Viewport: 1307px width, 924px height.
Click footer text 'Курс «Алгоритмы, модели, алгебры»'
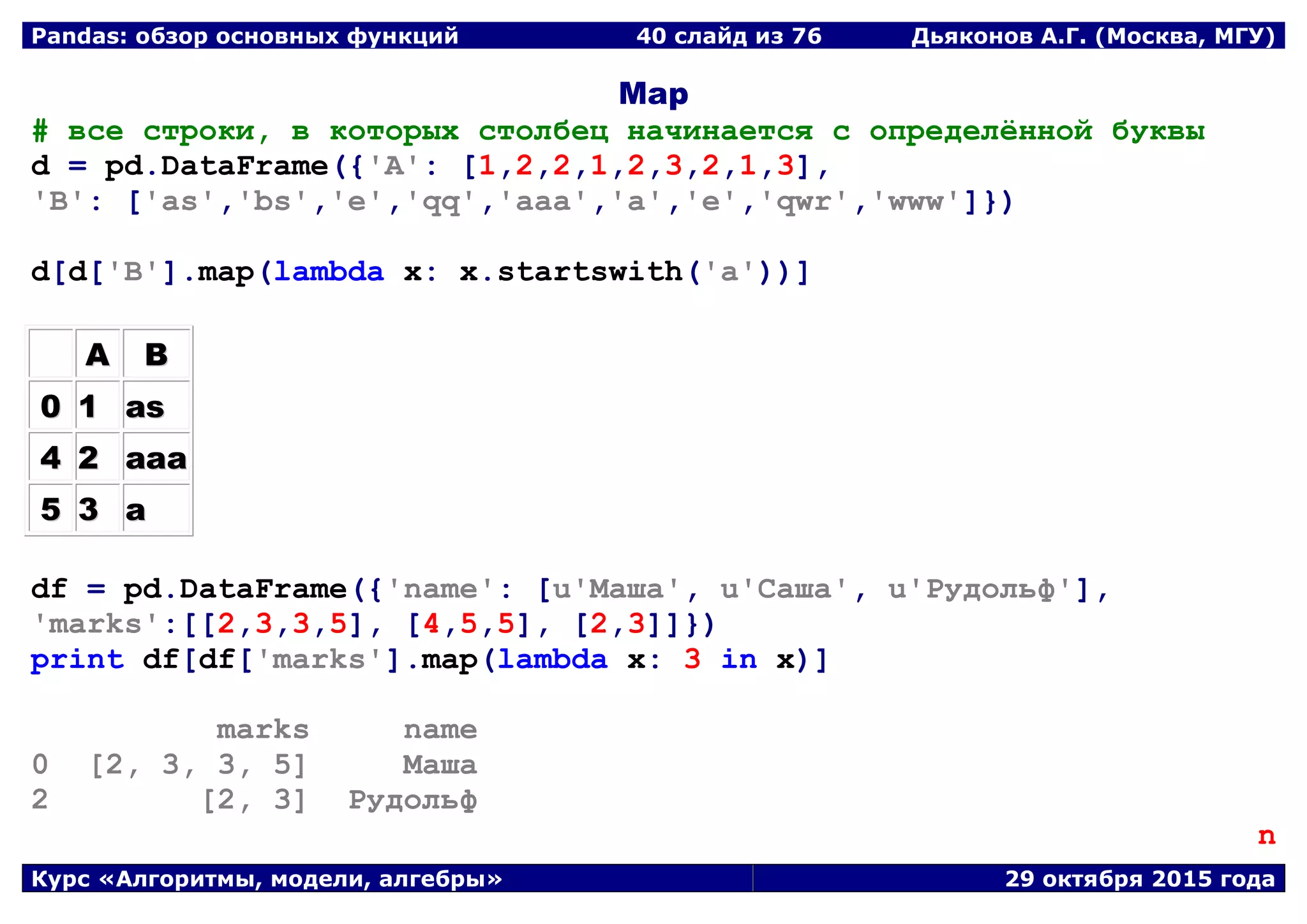267,879
